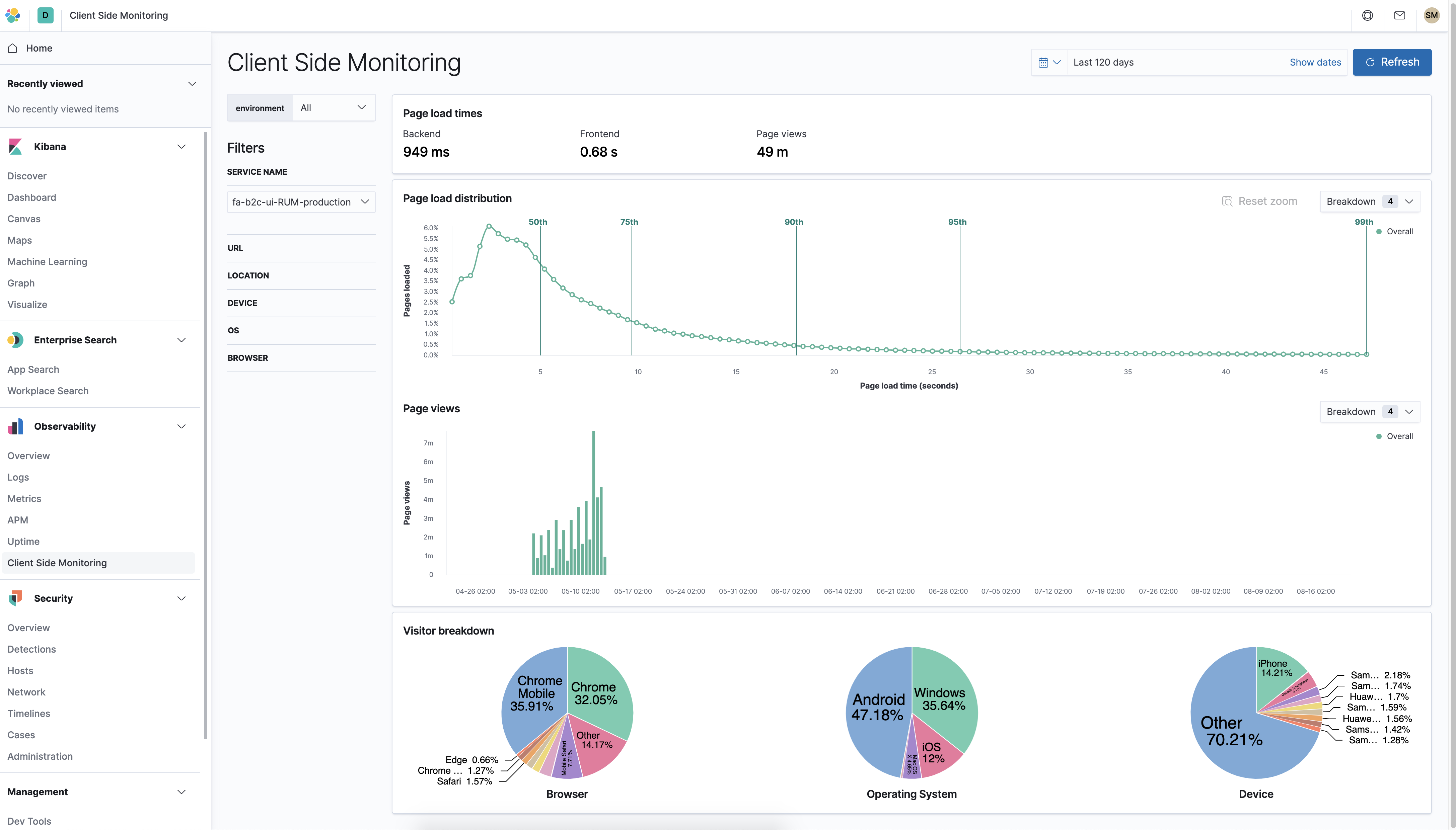The image size is (1456, 830).
Task: Open the environment All dropdown
Action: [x=333, y=108]
